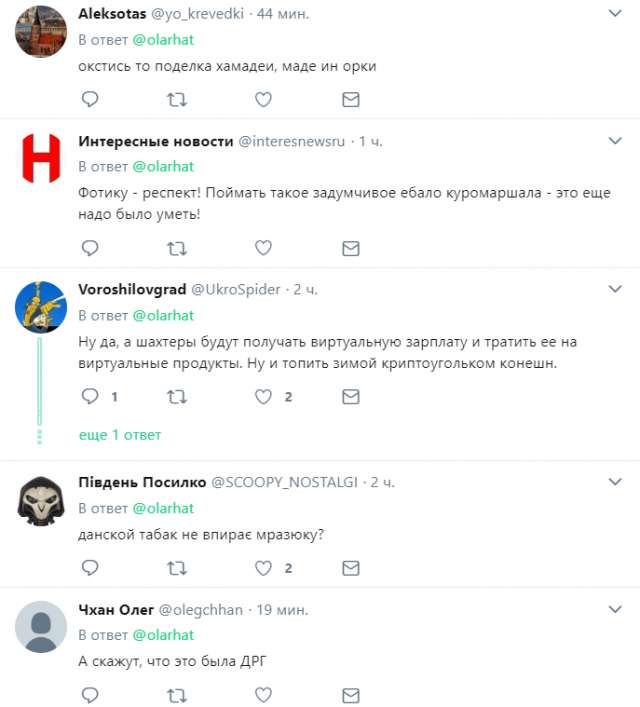Open Чхан Олег's display name profile
The image size is (640, 707).
point(113,610)
